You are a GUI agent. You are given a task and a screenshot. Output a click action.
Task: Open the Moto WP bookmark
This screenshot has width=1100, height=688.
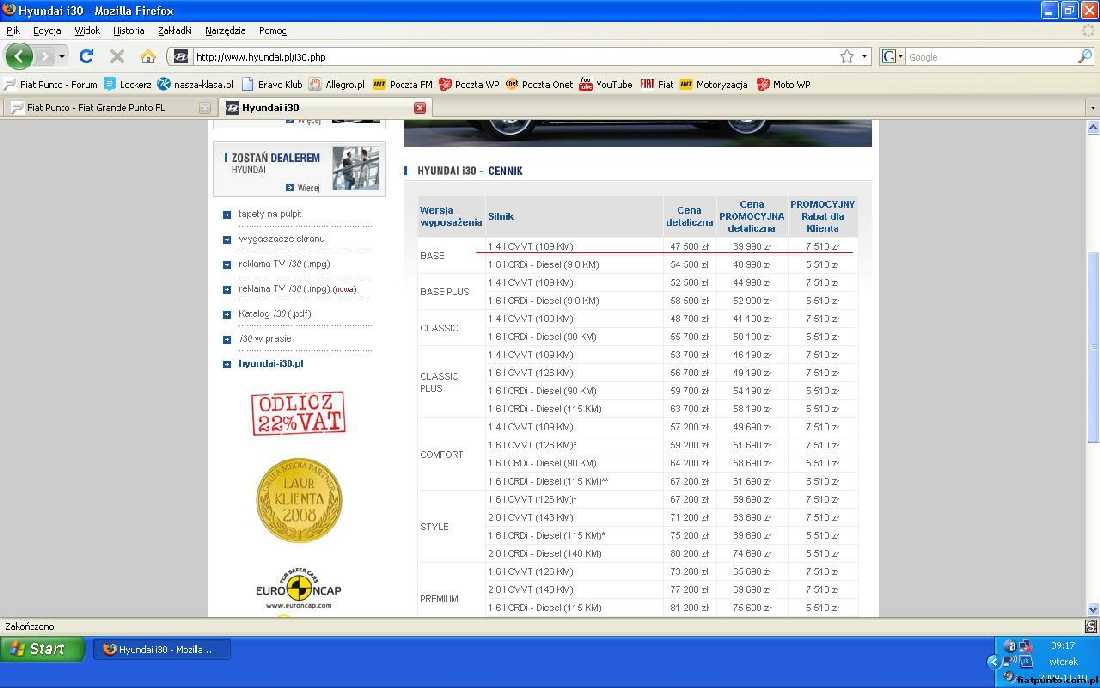coord(784,84)
